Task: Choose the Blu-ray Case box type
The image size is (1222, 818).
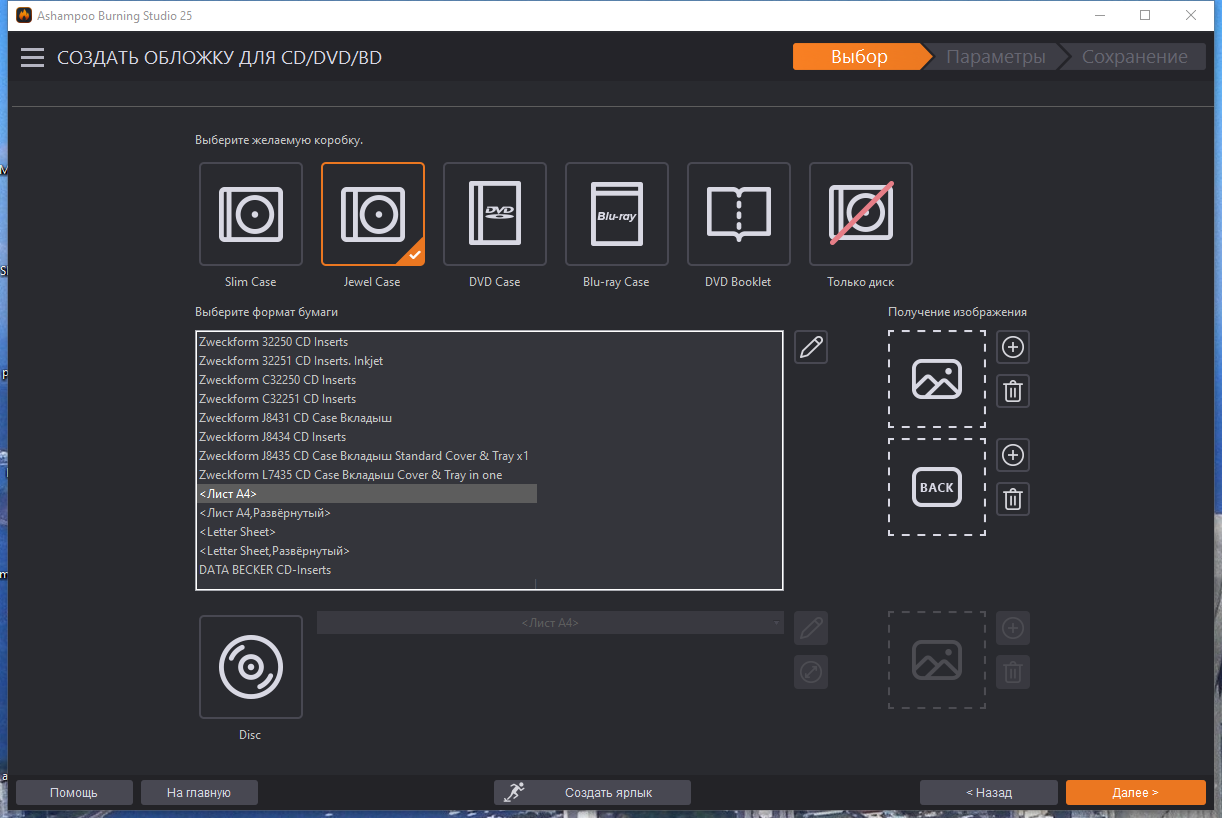Action: coord(616,214)
